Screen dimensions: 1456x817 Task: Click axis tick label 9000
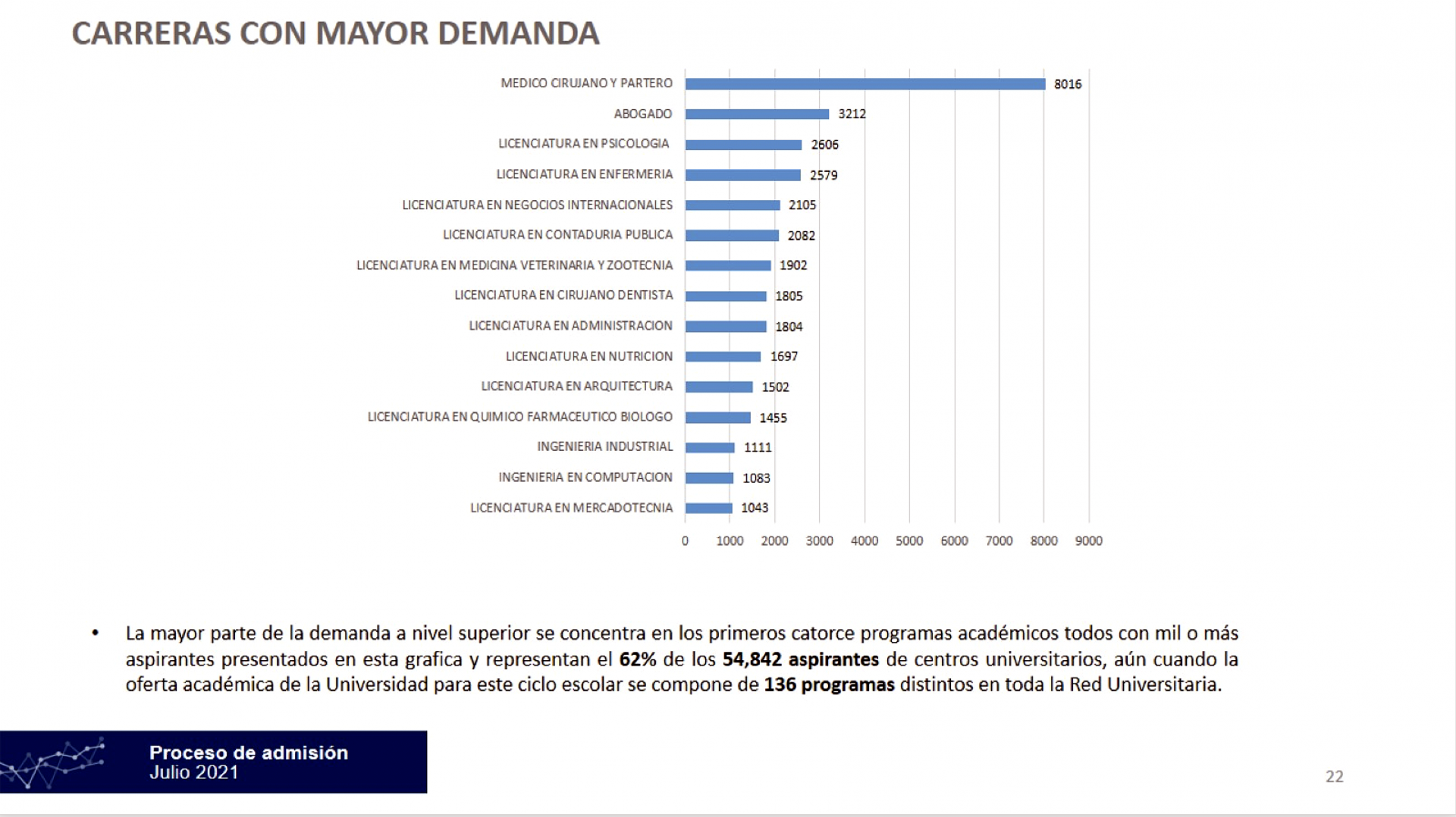pyautogui.click(x=1088, y=541)
